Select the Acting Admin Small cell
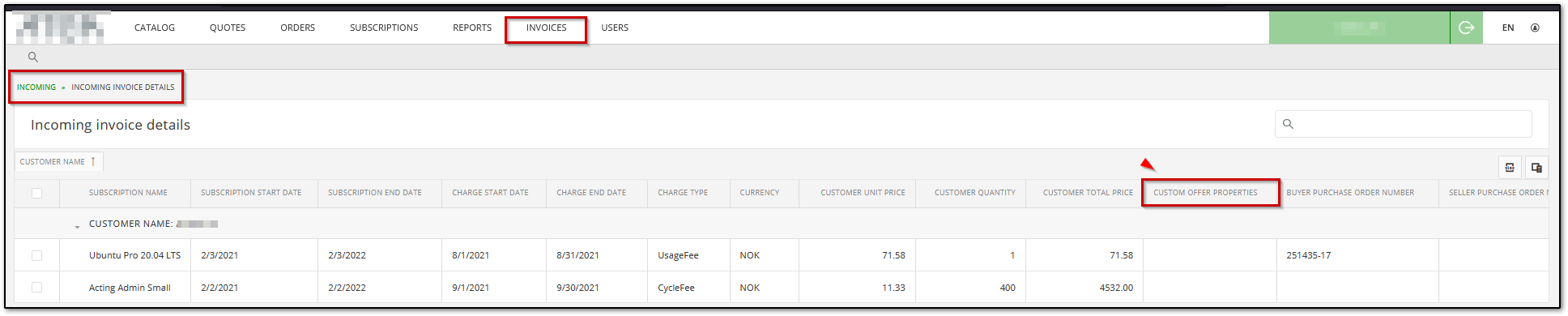The height and width of the screenshot is (316, 1568). [130, 288]
